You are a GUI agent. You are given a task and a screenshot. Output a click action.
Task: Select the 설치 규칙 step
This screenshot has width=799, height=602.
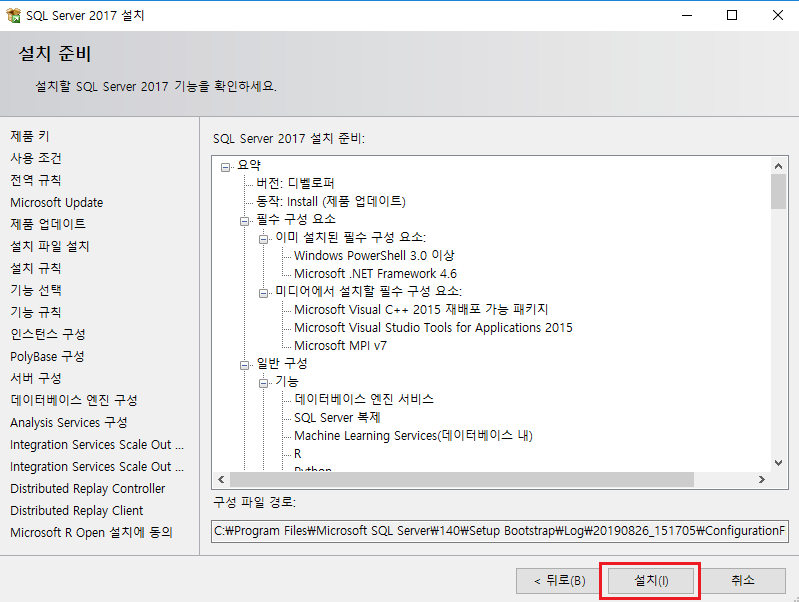pos(36,268)
